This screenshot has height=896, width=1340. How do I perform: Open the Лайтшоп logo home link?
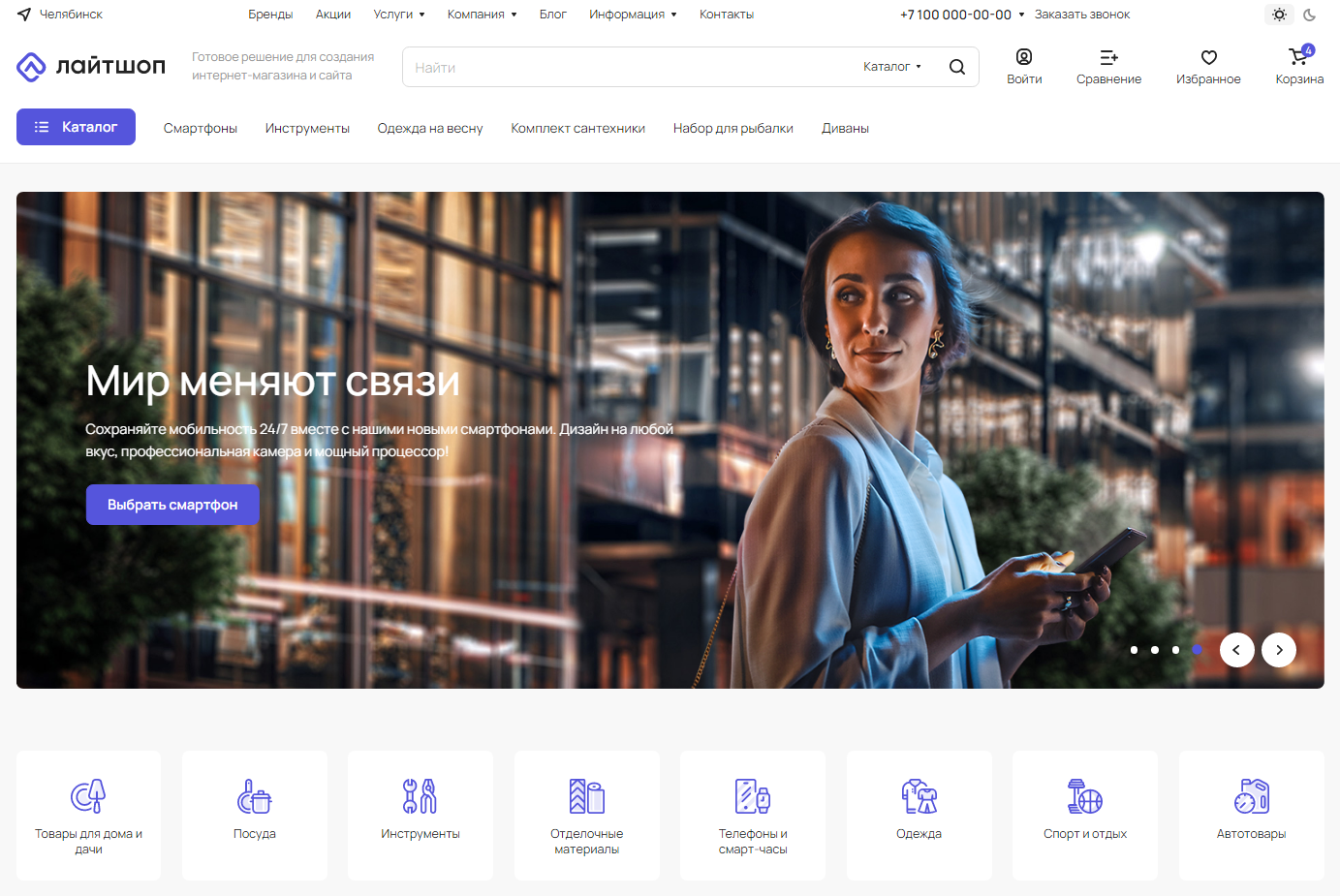pyautogui.click(x=91, y=66)
